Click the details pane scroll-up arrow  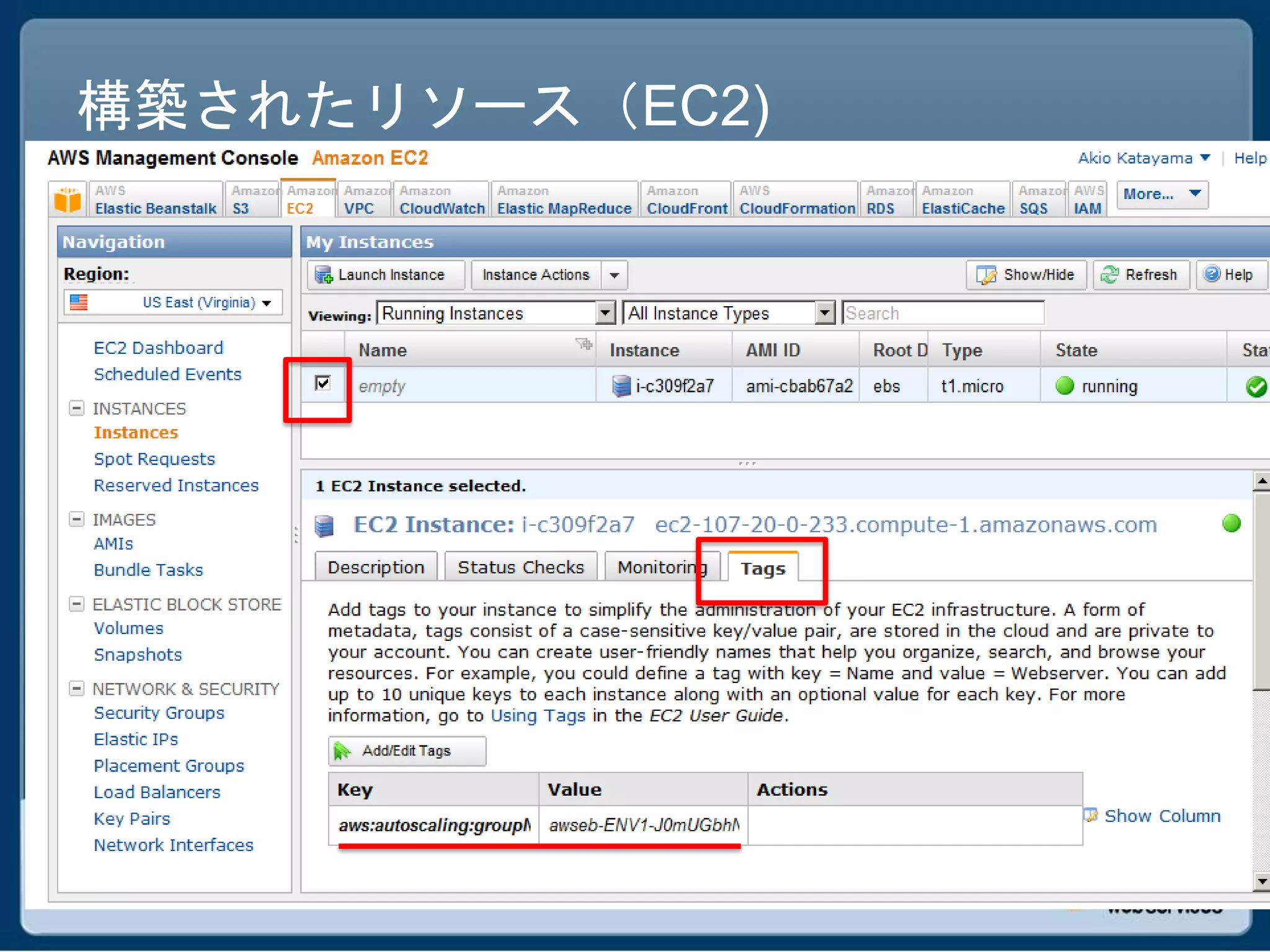(x=1262, y=480)
